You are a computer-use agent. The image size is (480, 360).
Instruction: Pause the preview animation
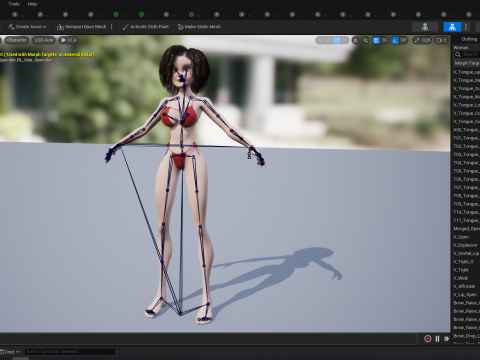(x=437, y=339)
